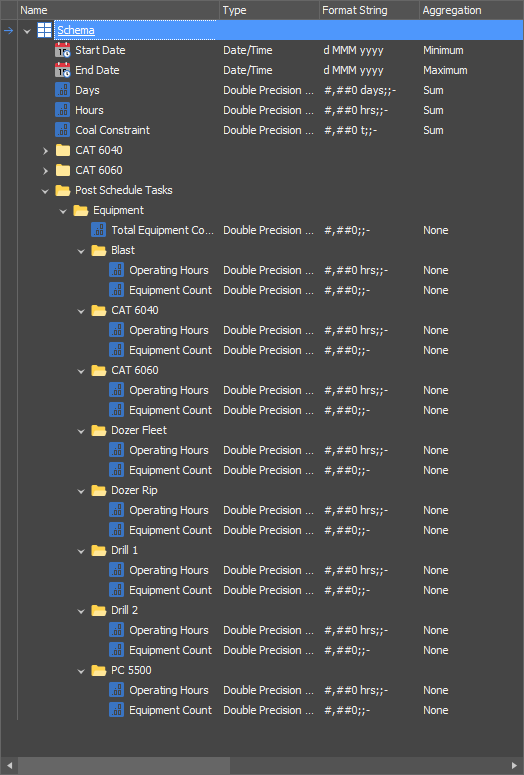
Task: Click the Post Schedule Tasks folder icon
Action: tap(63, 190)
